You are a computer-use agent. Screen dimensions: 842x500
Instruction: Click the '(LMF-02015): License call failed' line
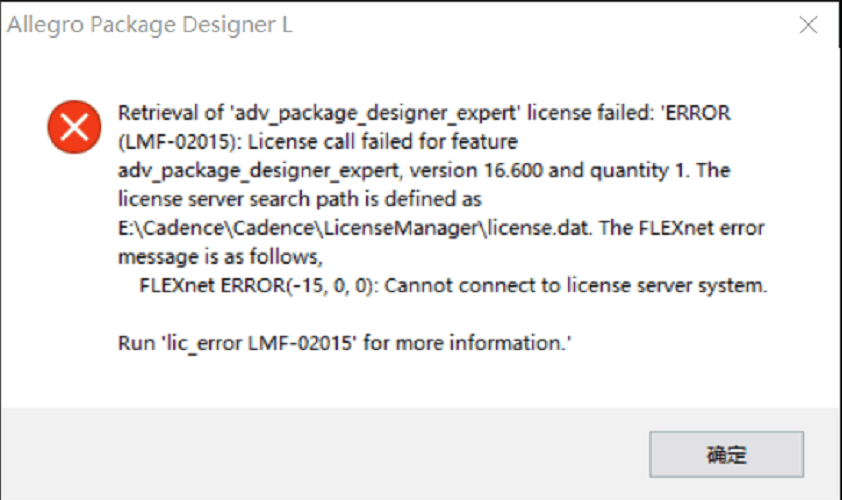(x=318, y=142)
